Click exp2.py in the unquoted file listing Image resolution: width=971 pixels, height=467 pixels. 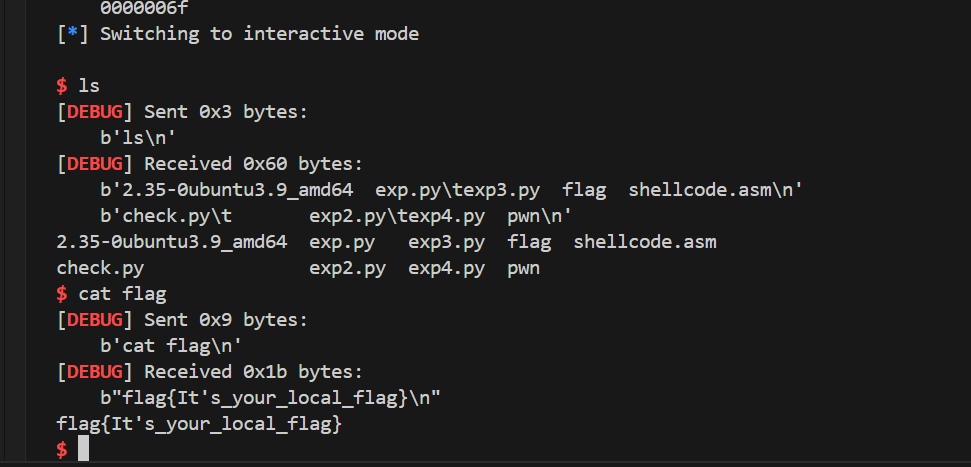point(347,269)
